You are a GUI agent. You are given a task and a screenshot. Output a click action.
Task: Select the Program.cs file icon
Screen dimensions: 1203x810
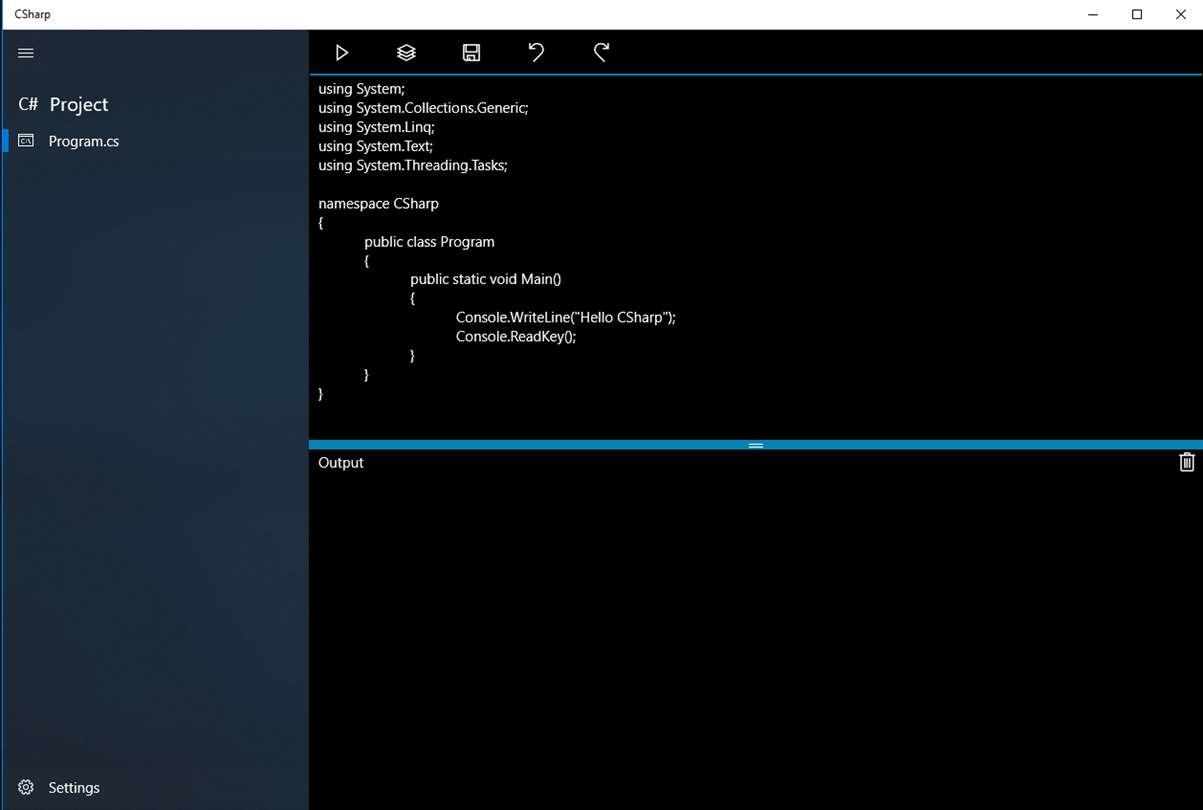tap(27, 141)
